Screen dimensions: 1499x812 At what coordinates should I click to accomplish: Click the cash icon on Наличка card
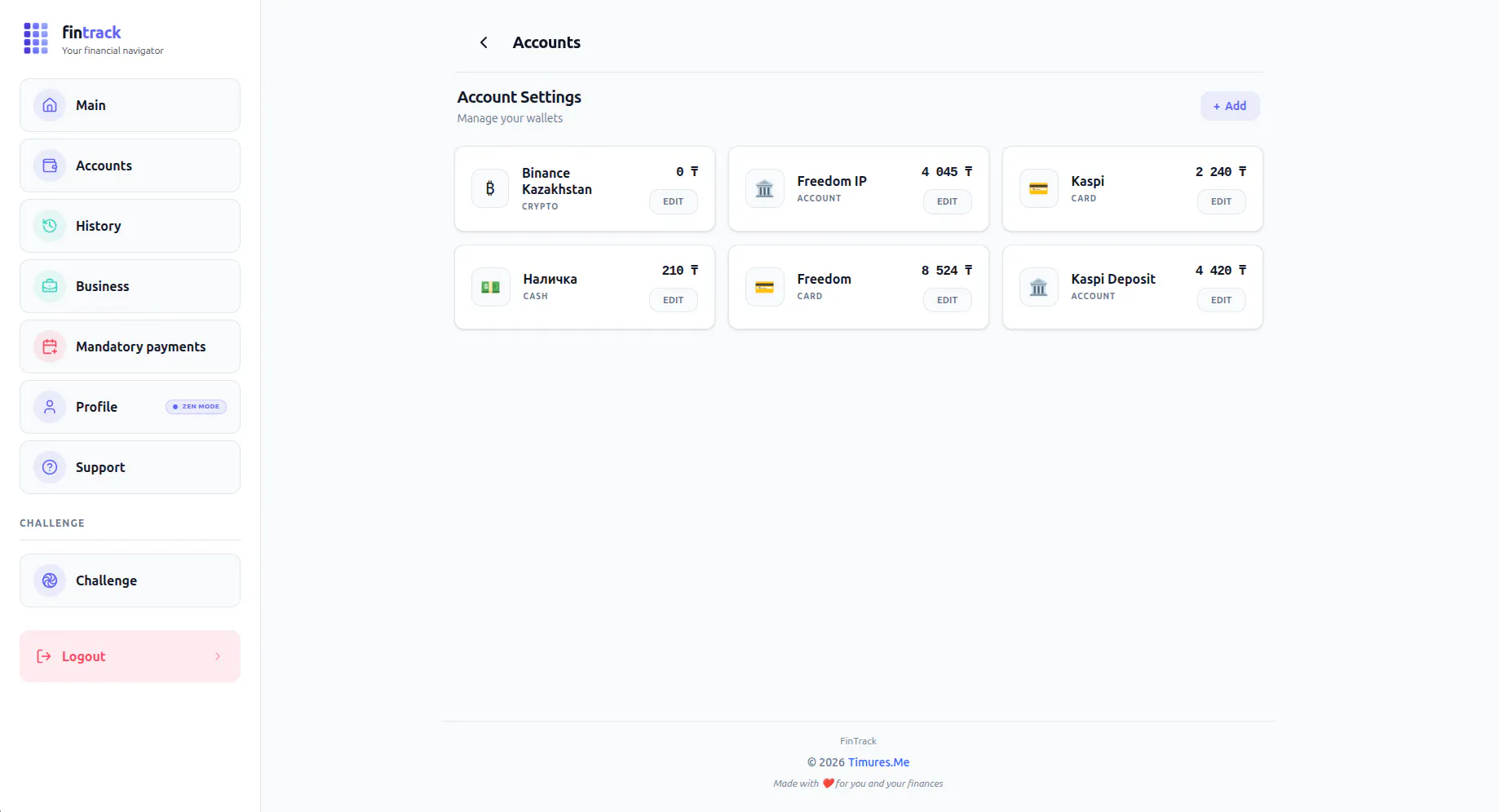tap(490, 287)
